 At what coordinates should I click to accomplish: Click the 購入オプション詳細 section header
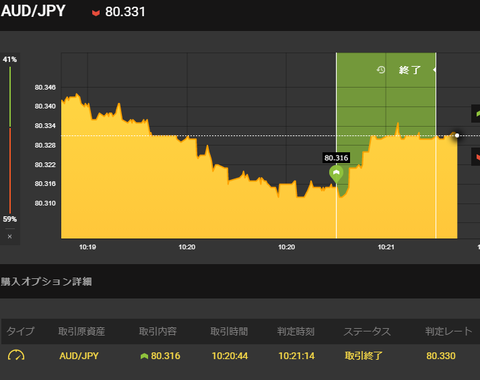46,282
